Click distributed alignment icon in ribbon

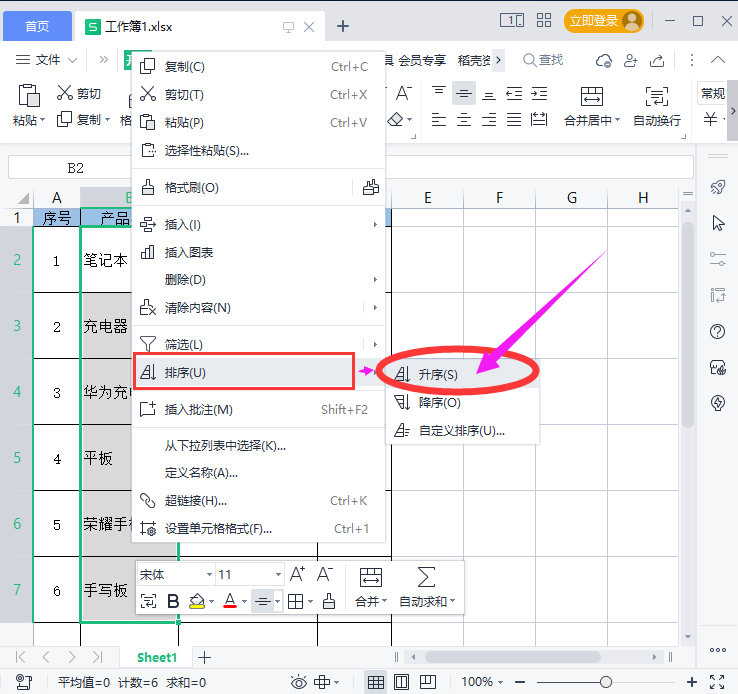(539, 120)
